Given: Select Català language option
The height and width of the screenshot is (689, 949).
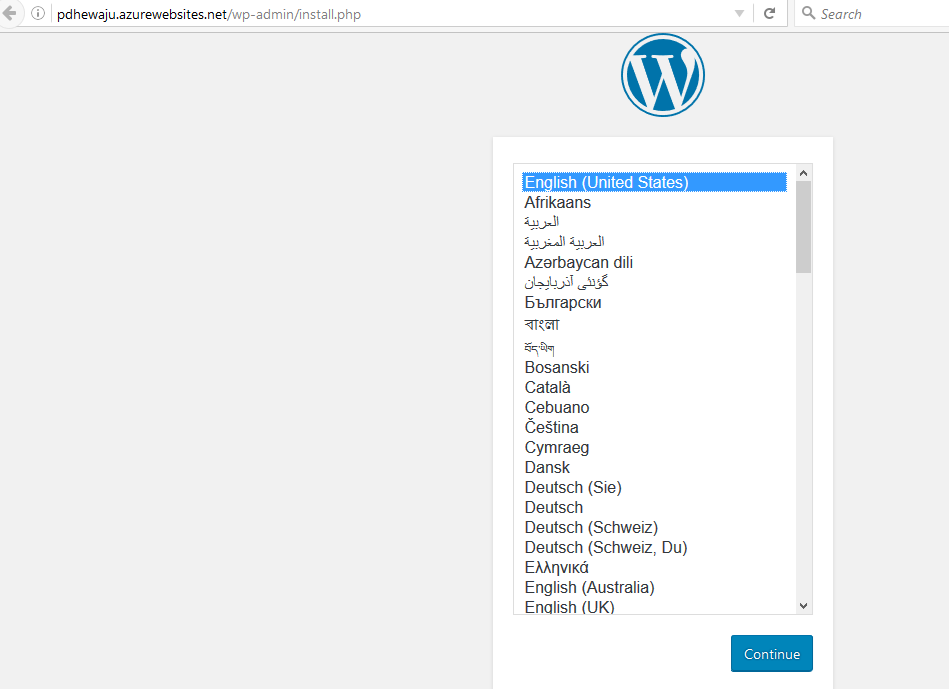Looking at the screenshot, I should [654, 387].
